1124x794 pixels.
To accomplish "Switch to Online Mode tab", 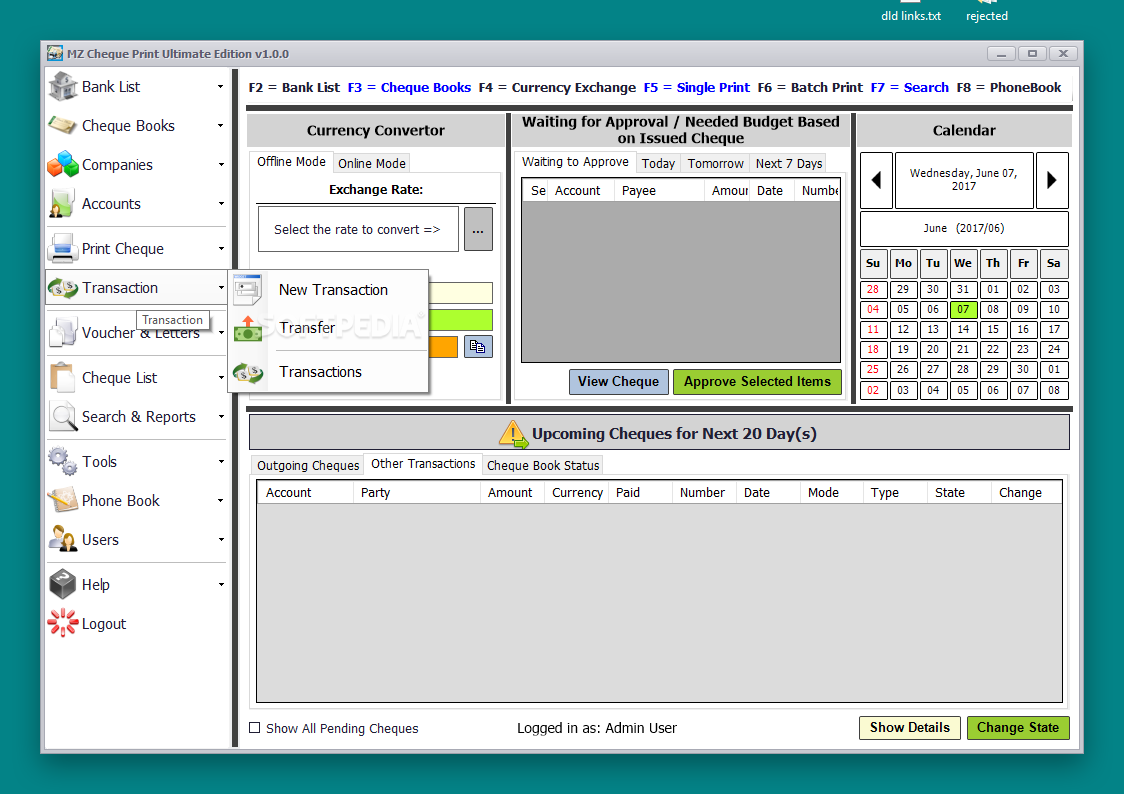I will tap(371, 163).
